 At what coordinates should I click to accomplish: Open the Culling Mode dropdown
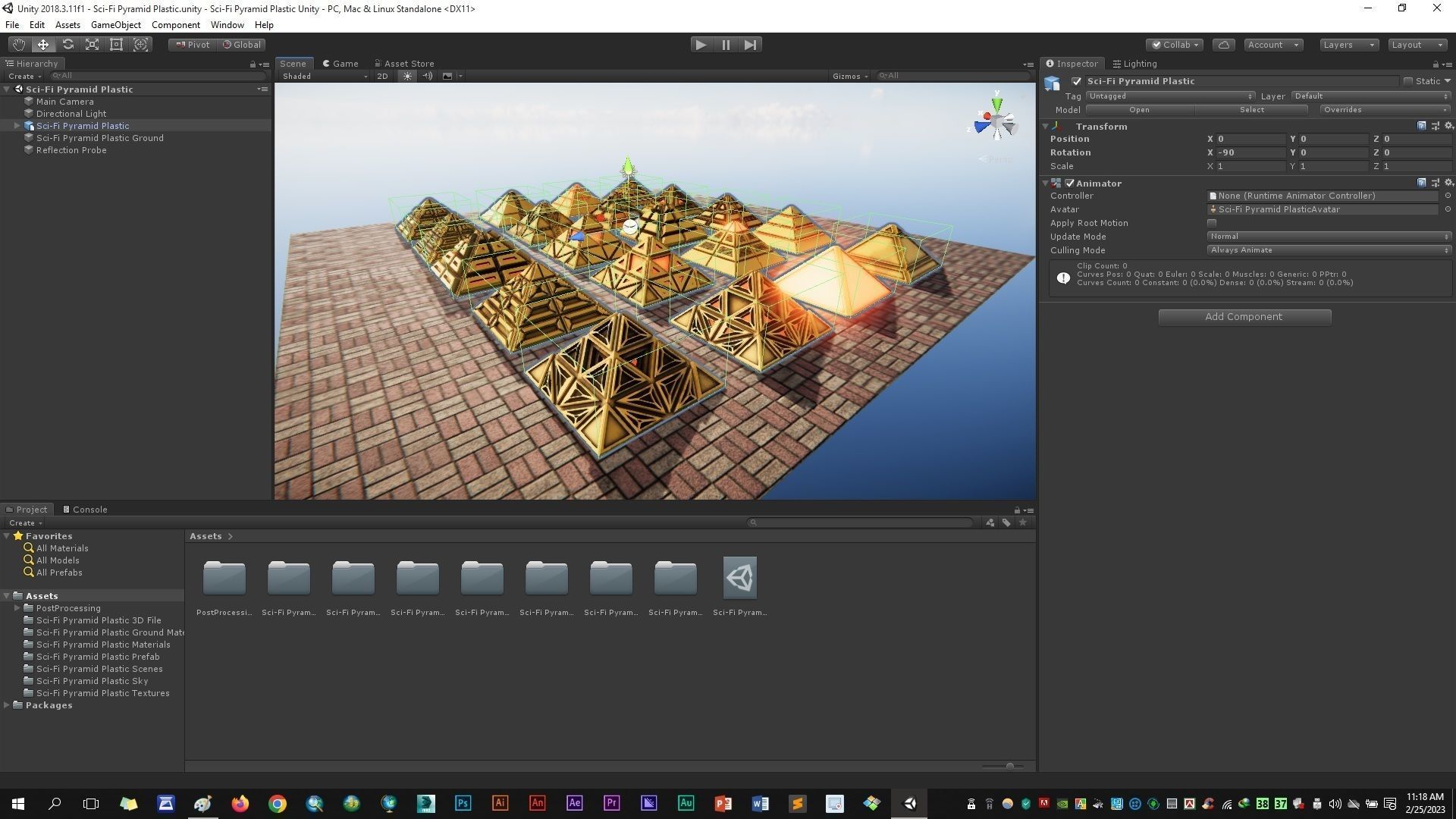coord(1329,250)
